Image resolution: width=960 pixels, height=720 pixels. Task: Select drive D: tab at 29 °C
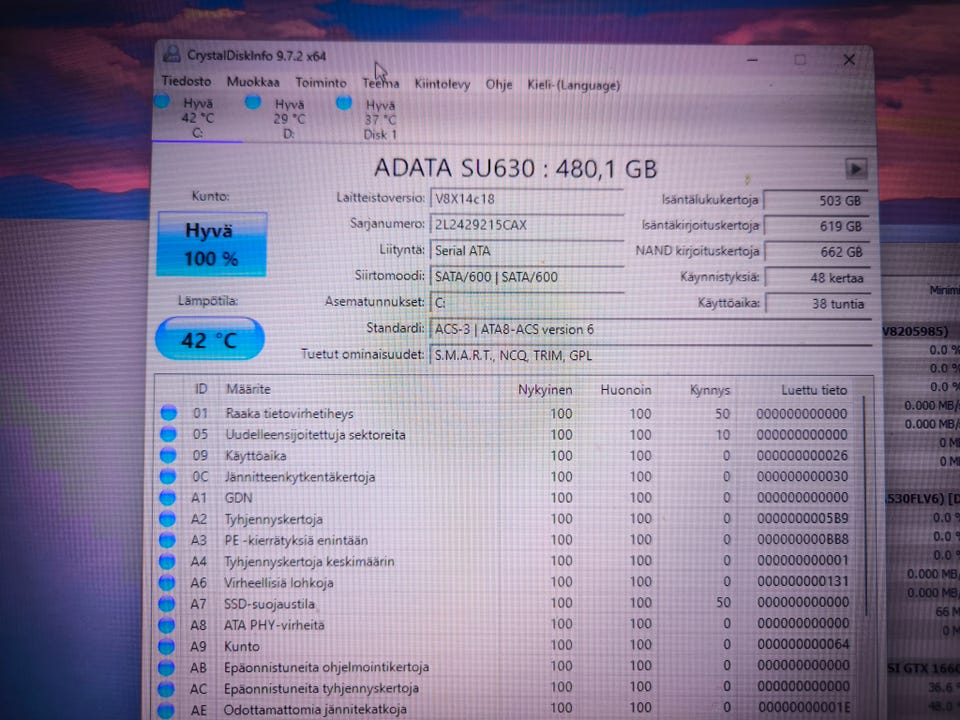tap(289, 119)
